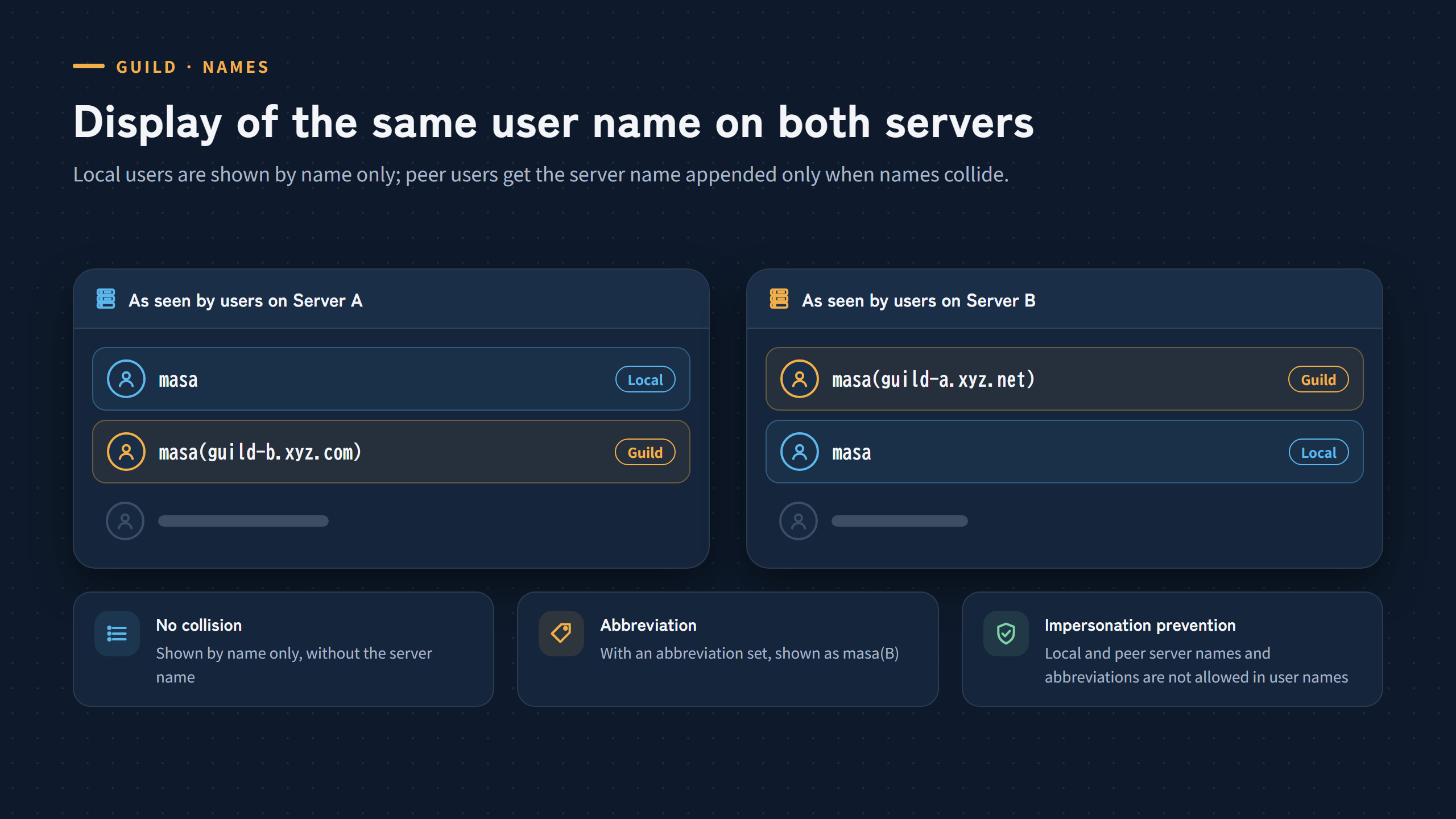
Task: Click the placeholder name bar in Server A panel
Action: [x=243, y=521]
